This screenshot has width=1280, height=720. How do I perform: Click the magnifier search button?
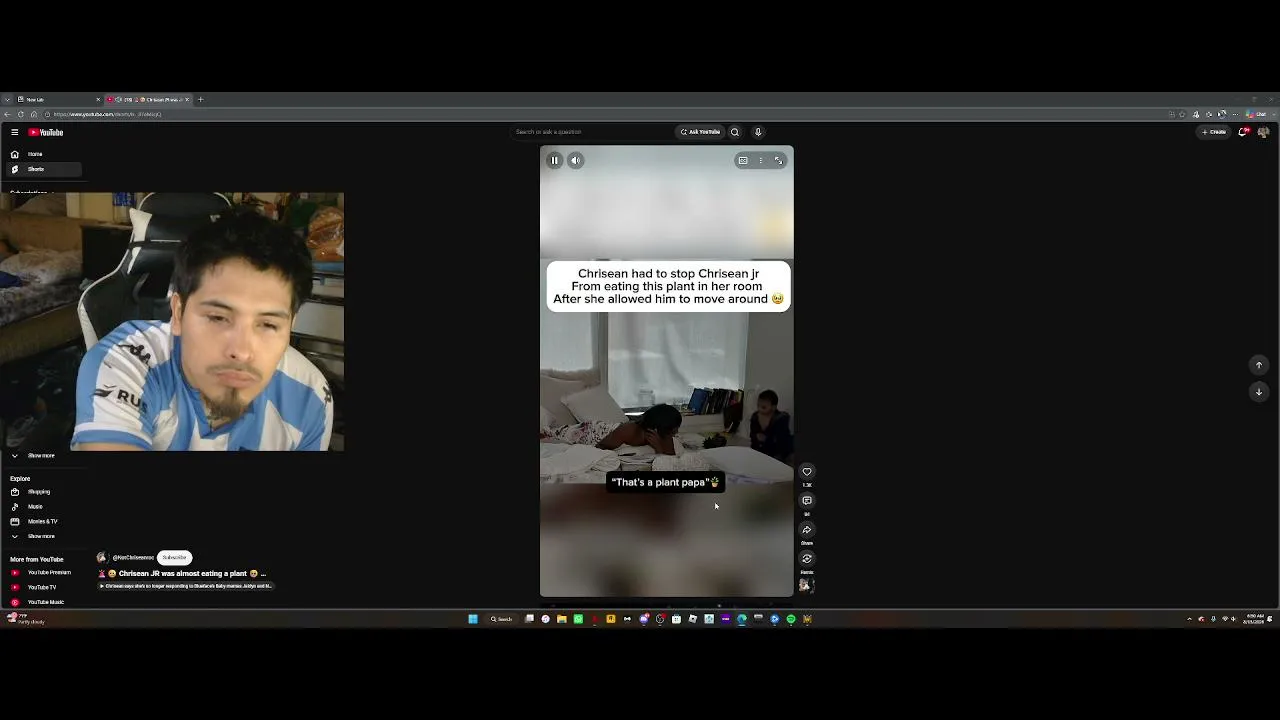[735, 132]
